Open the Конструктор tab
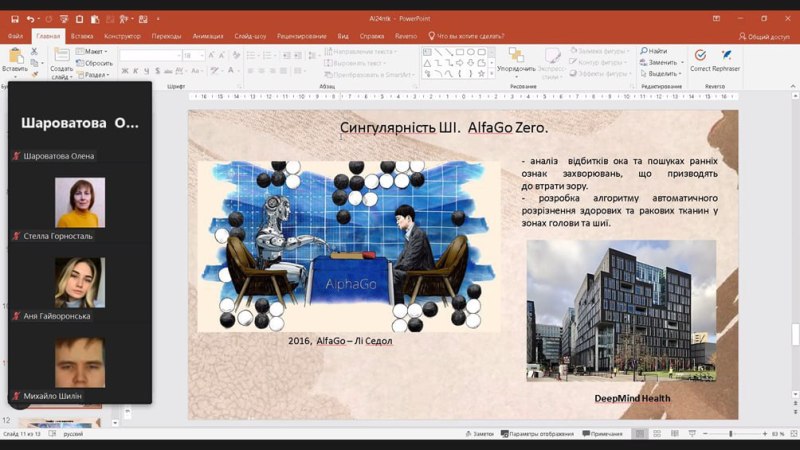Screen dimensions: 800x450 pyautogui.click(x=122, y=36)
